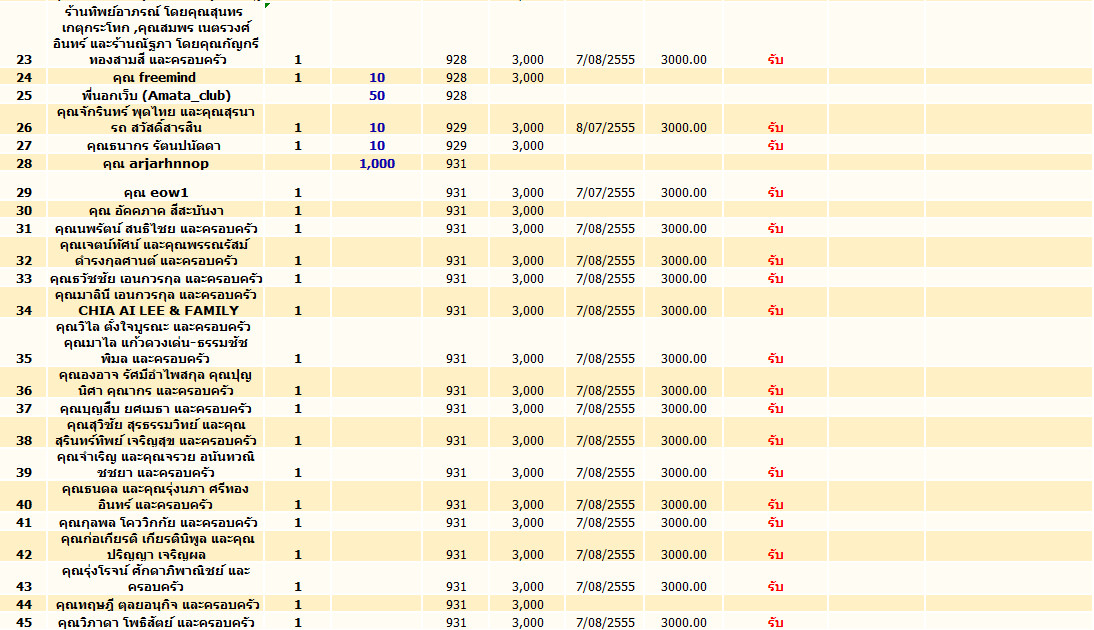
Task: Select 931 value in arjarhnnop row
Action: pos(456,164)
